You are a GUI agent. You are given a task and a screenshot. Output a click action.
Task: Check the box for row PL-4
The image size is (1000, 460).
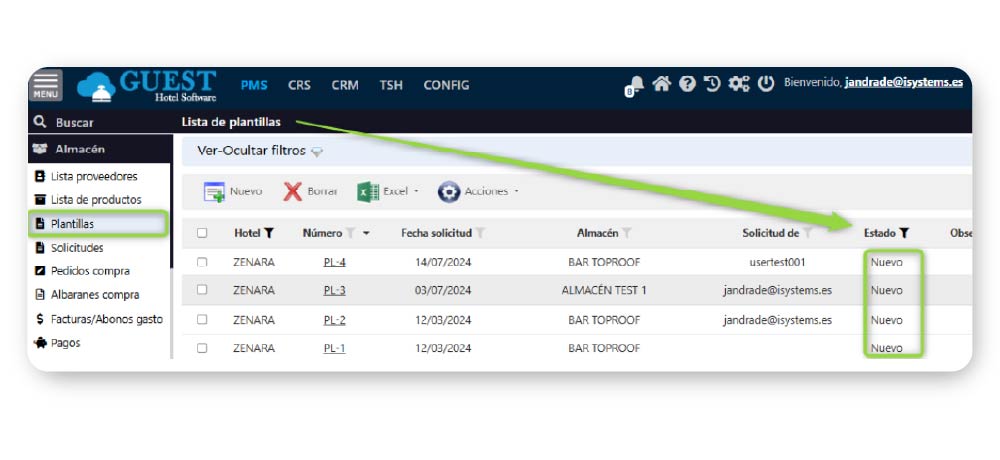[202, 262]
